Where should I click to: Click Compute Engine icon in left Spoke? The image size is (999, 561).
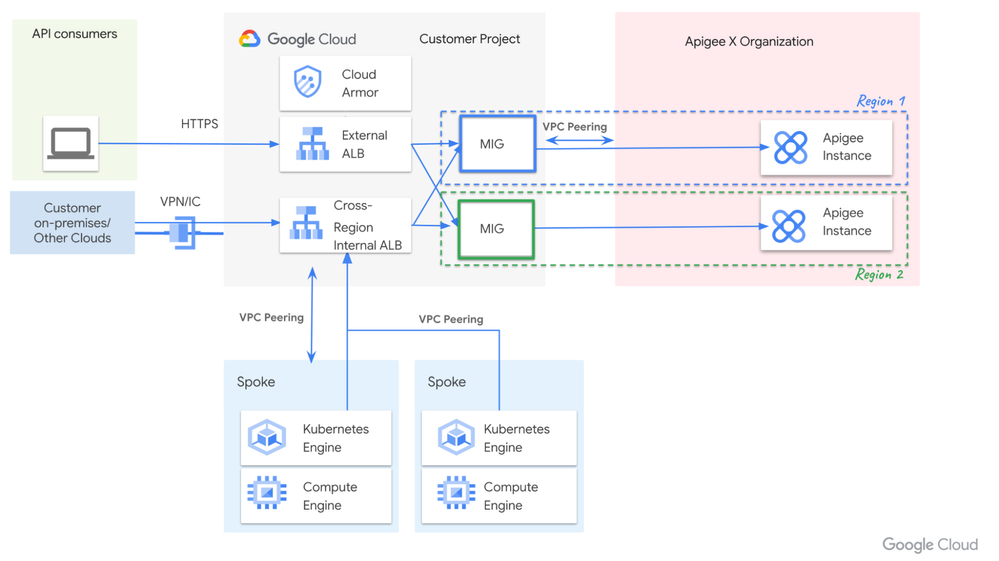pyautogui.click(x=267, y=494)
